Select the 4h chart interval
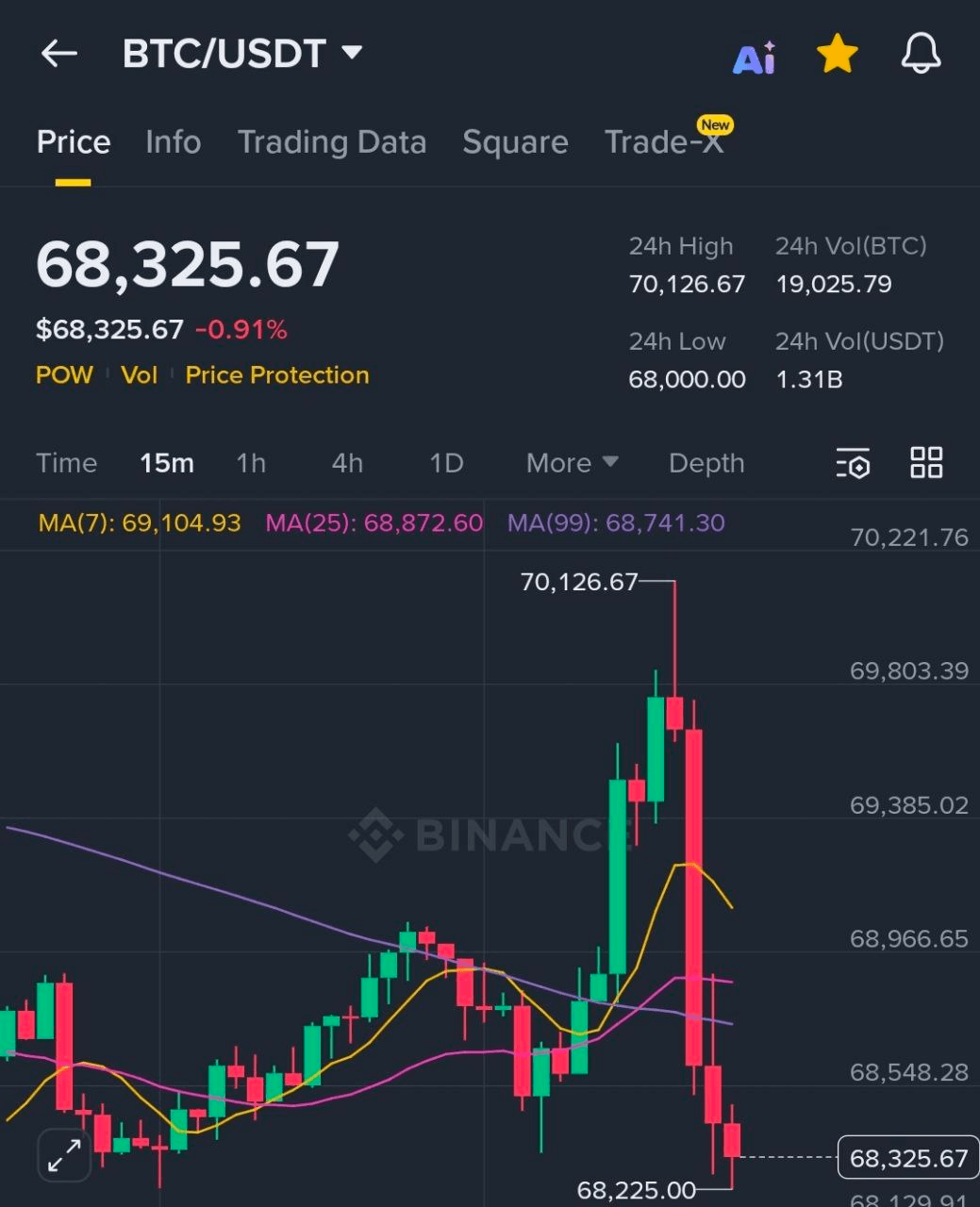 coord(347,463)
